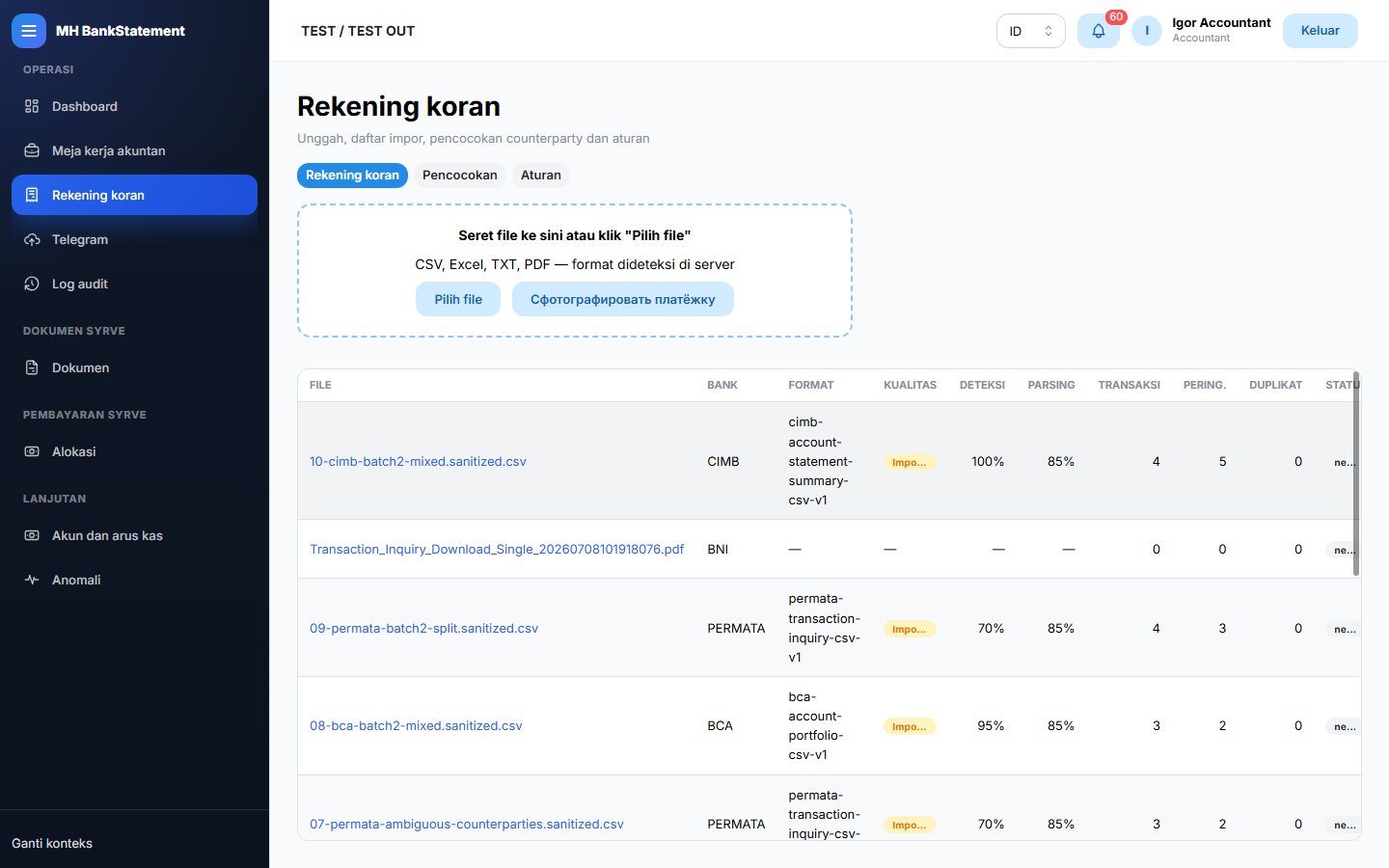
Task: Click the Log audit history icon
Action: point(32,284)
